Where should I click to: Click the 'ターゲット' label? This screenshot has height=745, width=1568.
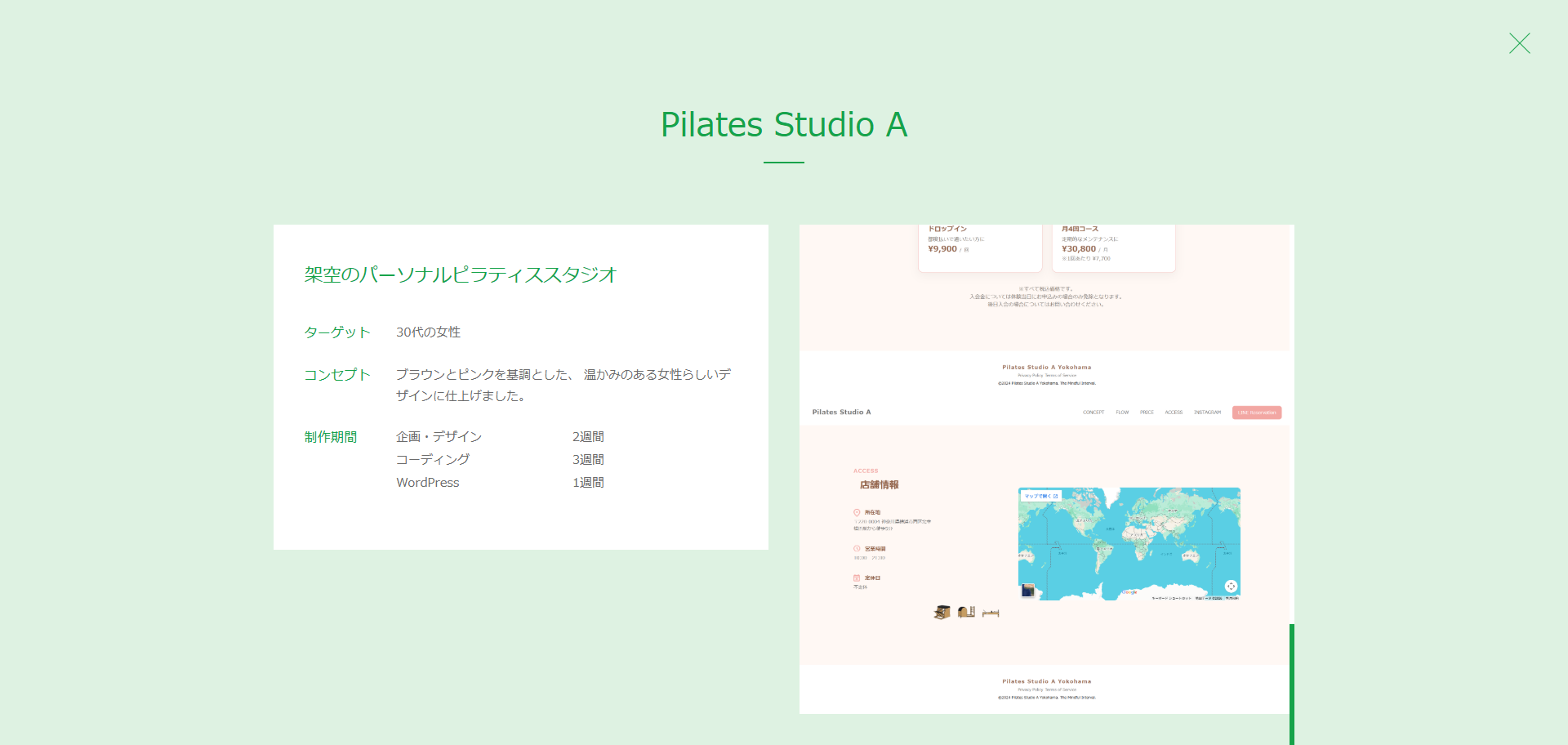coord(337,332)
